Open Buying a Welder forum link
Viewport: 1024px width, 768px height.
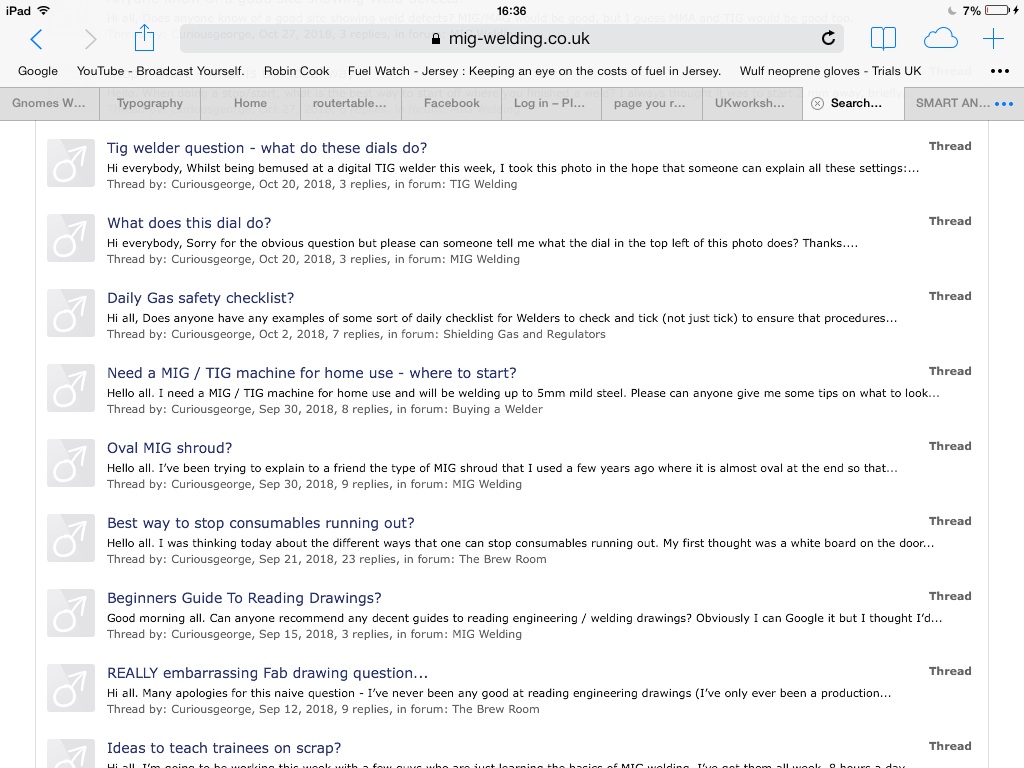[498, 409]
